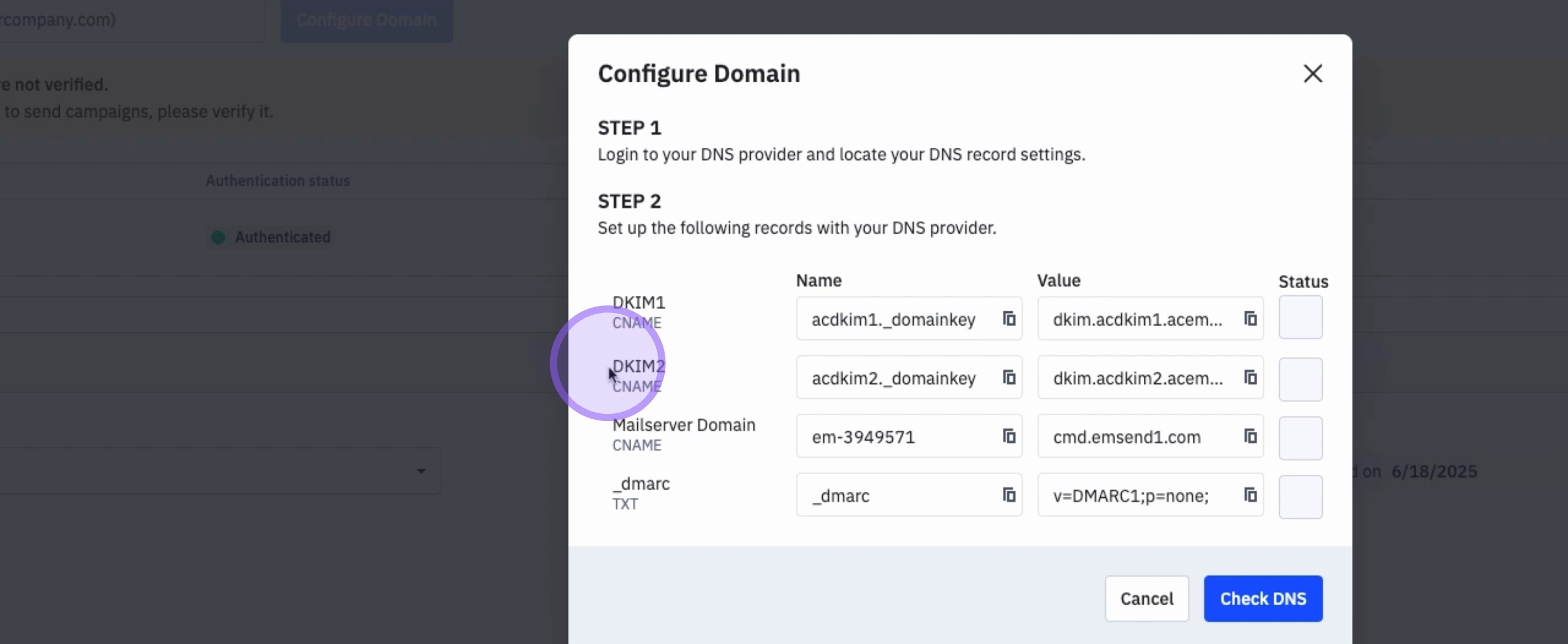1568x644 pixels.
Task: Click the background Configure Domain button
Action: click(x=366, y=20)
